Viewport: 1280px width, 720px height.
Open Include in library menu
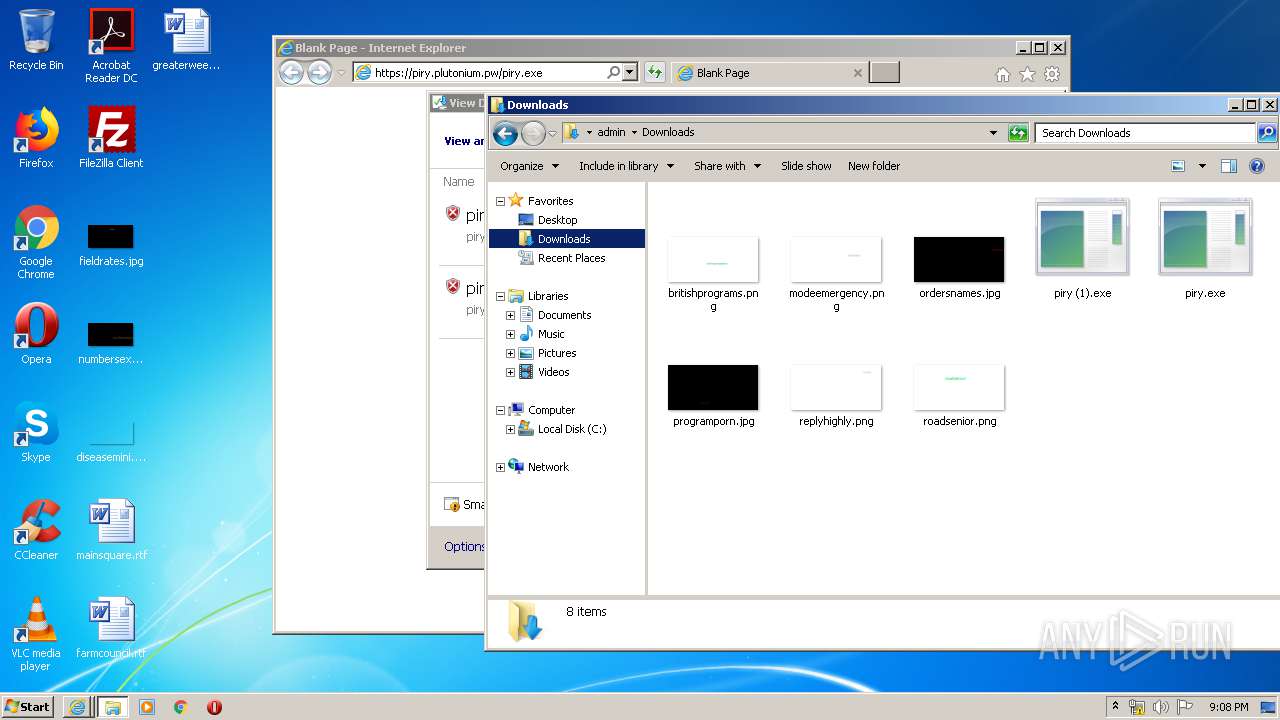pos(627,166)
